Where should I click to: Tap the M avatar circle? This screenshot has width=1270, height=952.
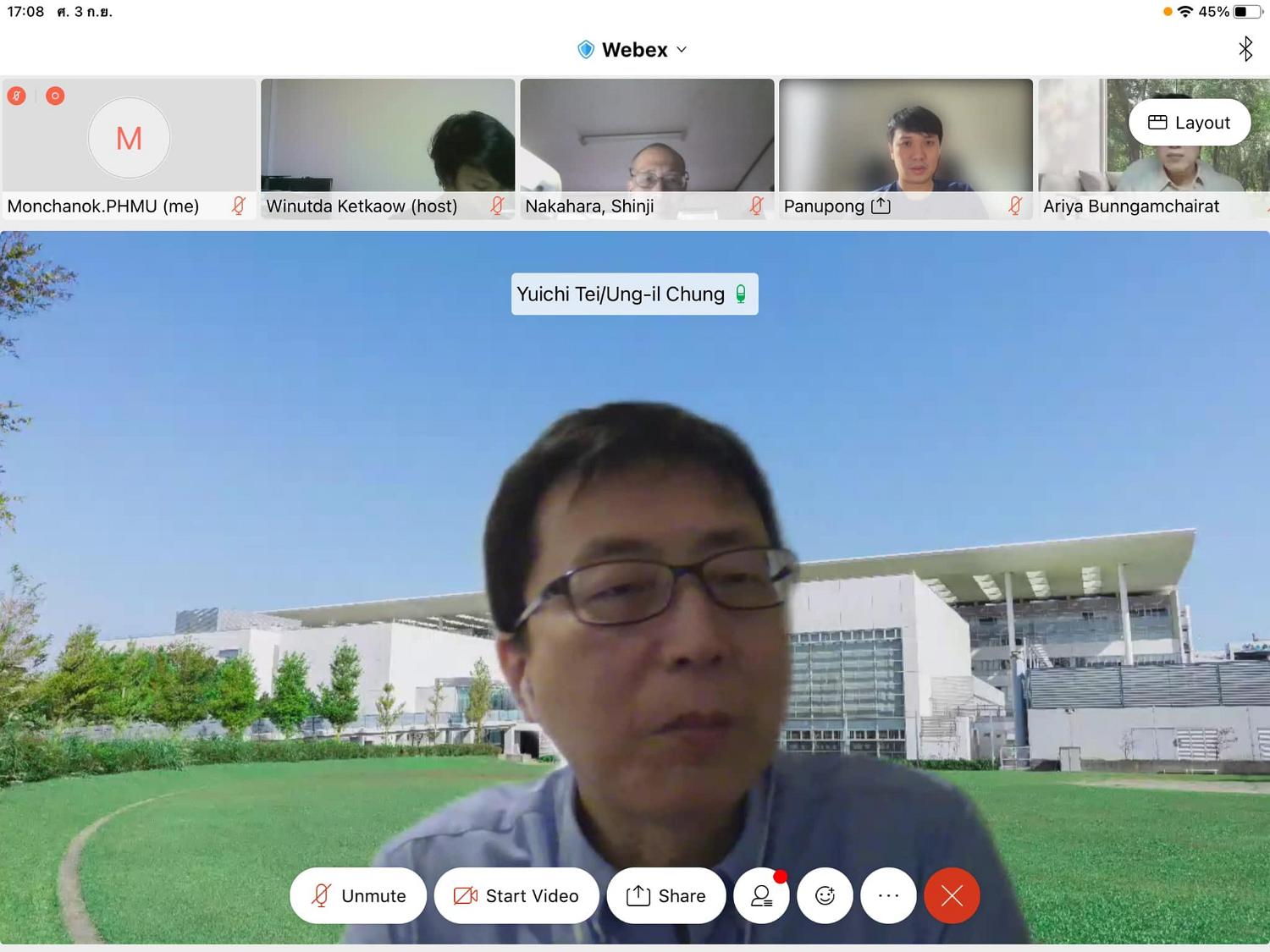(x=129, y=138)
